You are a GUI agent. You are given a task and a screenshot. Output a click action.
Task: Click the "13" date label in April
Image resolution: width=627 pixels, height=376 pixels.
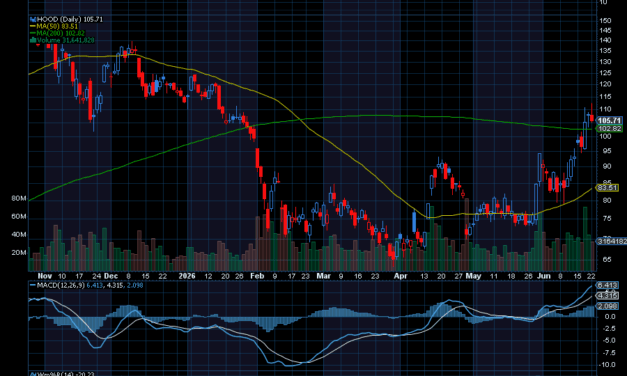click(x=424, y=276)
